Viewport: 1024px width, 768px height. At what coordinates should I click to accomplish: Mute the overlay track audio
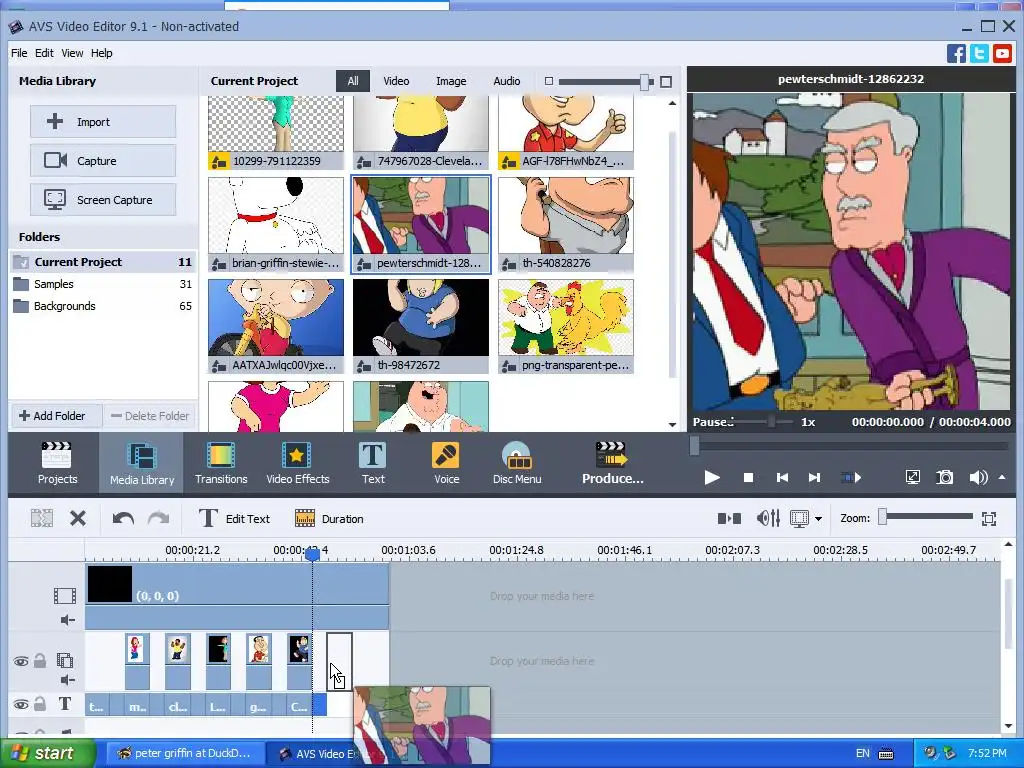67,680
